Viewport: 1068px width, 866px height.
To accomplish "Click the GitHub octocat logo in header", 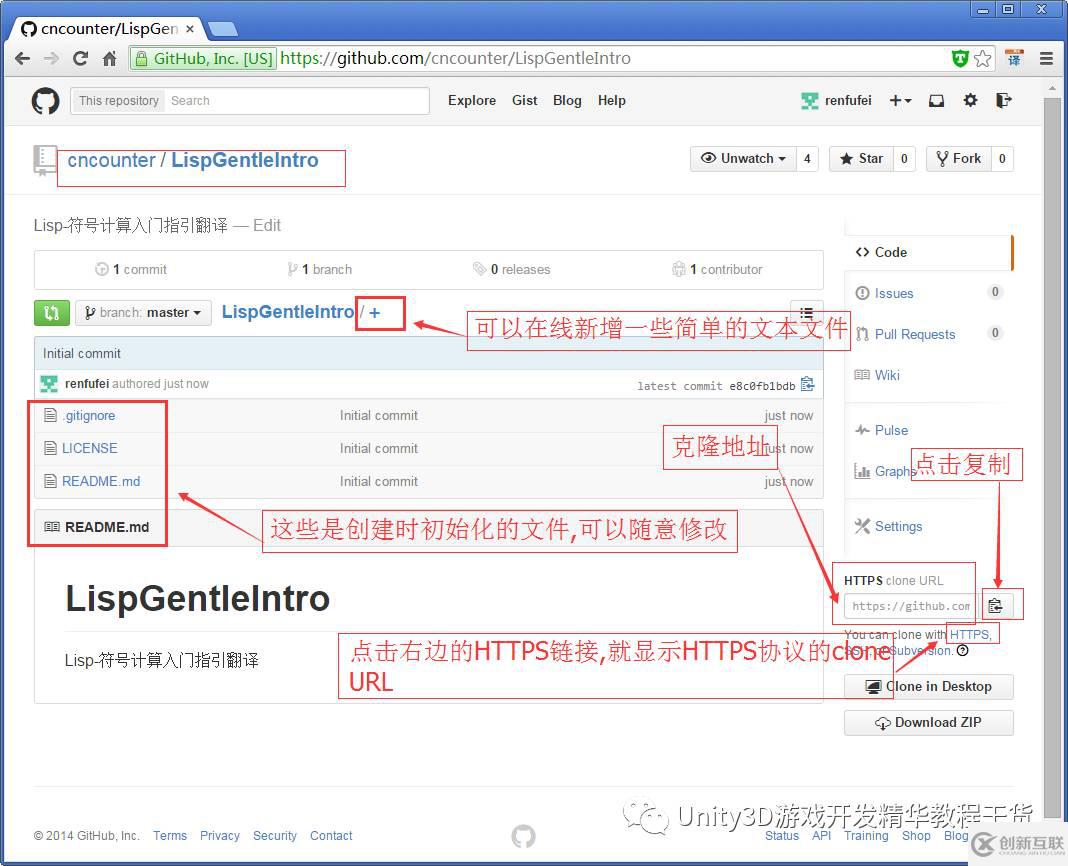I will coord(45,101).
